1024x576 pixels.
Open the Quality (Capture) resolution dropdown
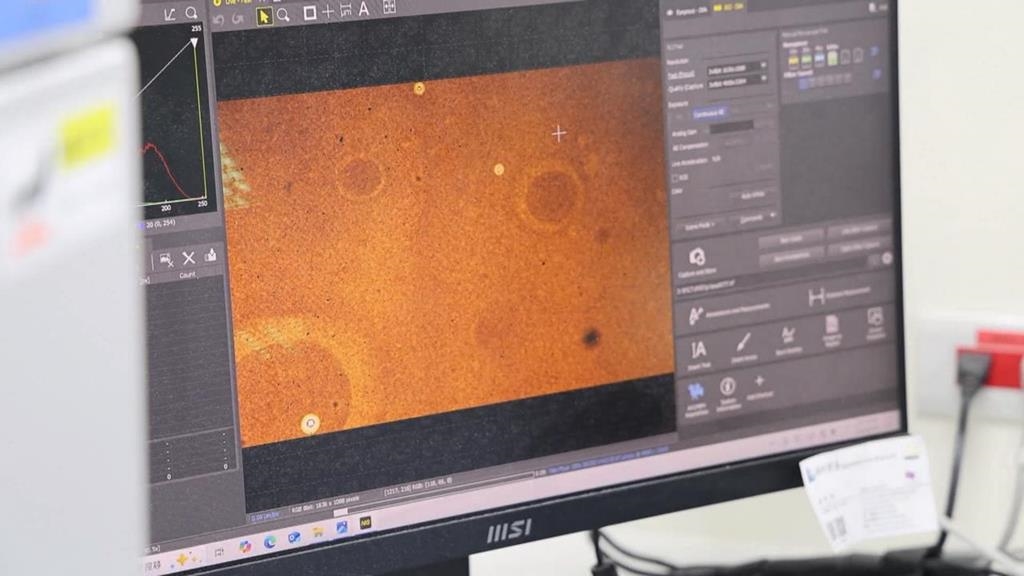[x=735, y=81]
